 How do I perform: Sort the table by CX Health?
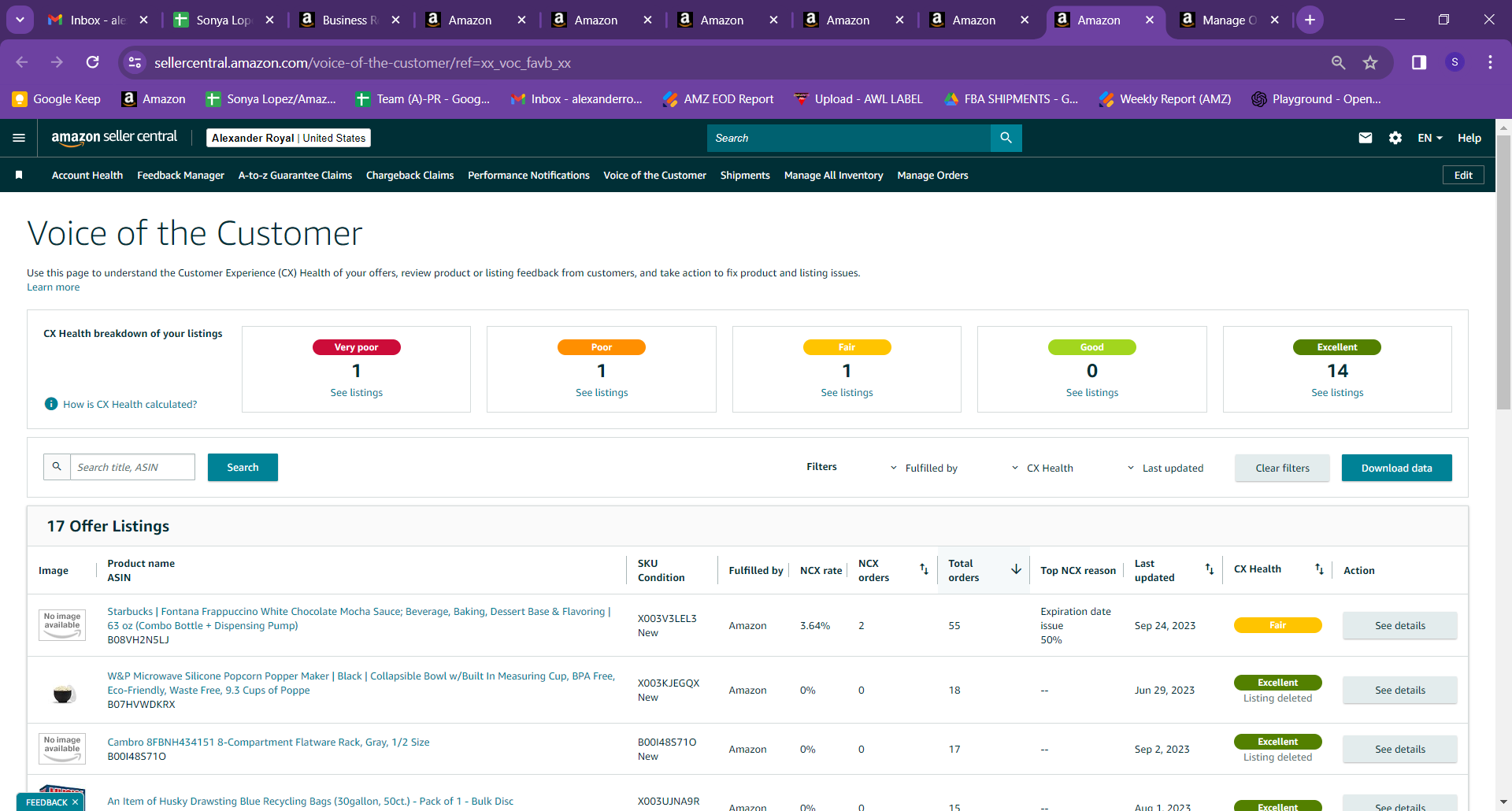pos(1319,569)
